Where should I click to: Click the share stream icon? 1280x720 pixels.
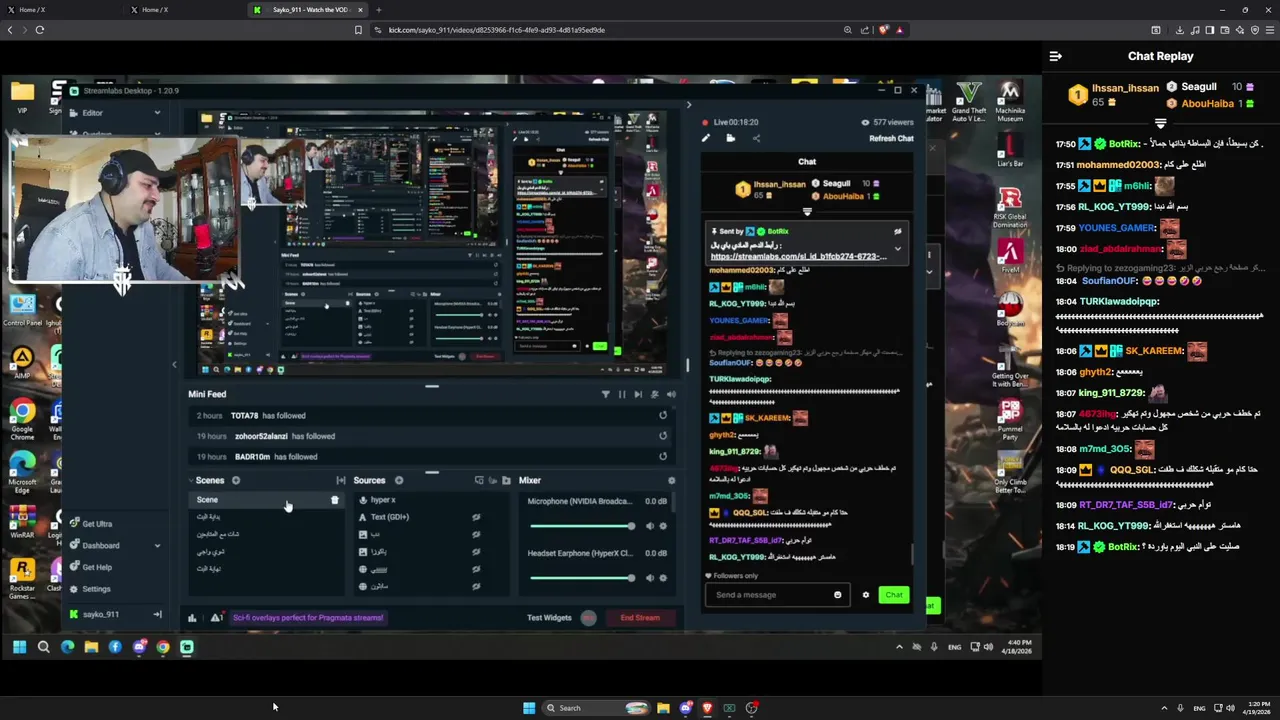click(755, 138)
